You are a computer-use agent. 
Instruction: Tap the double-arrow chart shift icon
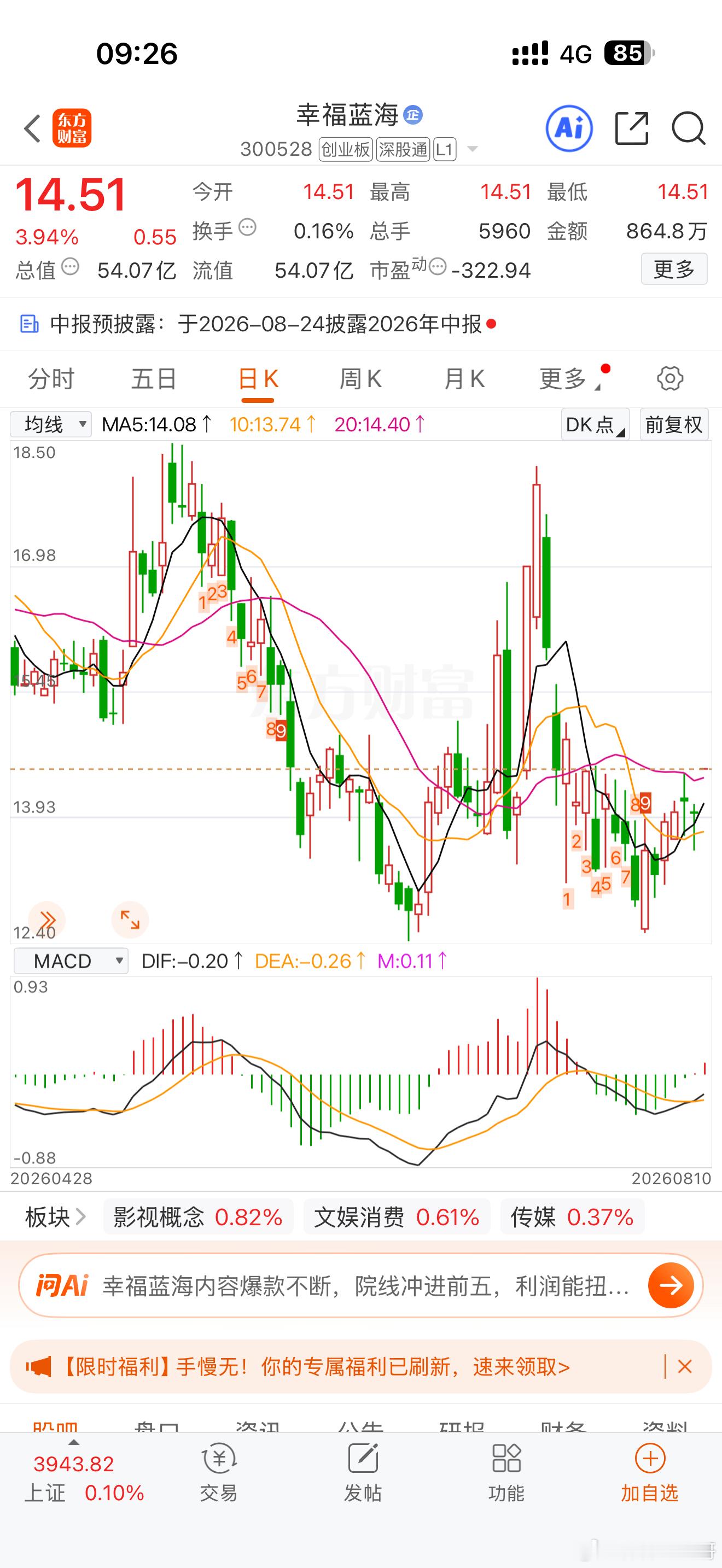47,920
